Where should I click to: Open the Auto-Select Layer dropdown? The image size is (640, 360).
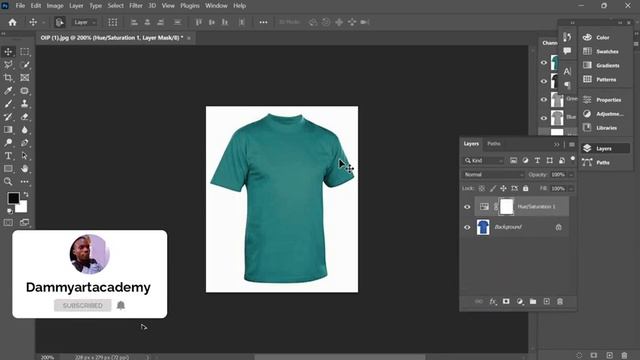84,22
